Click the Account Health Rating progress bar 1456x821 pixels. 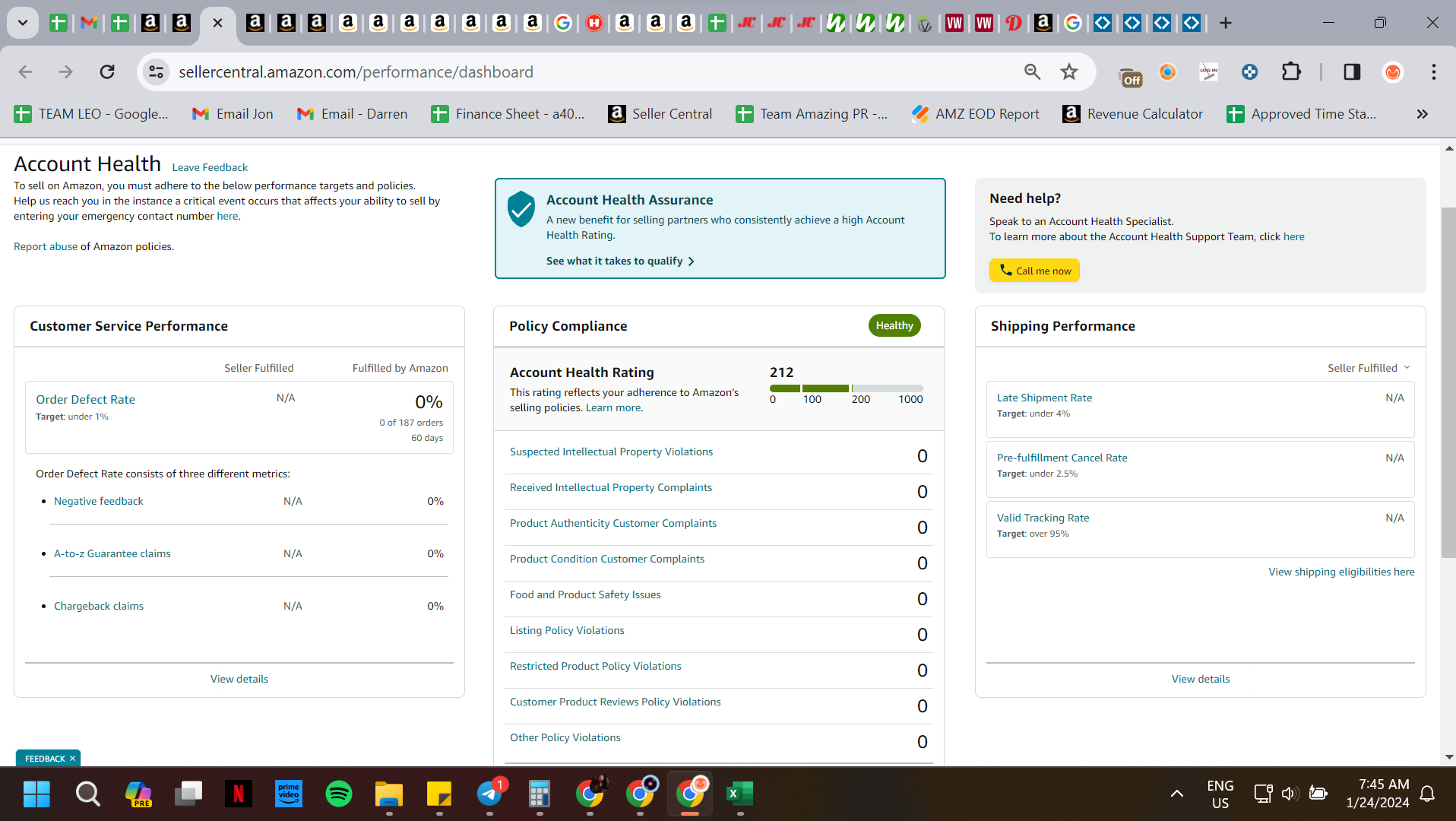point(846,388)
